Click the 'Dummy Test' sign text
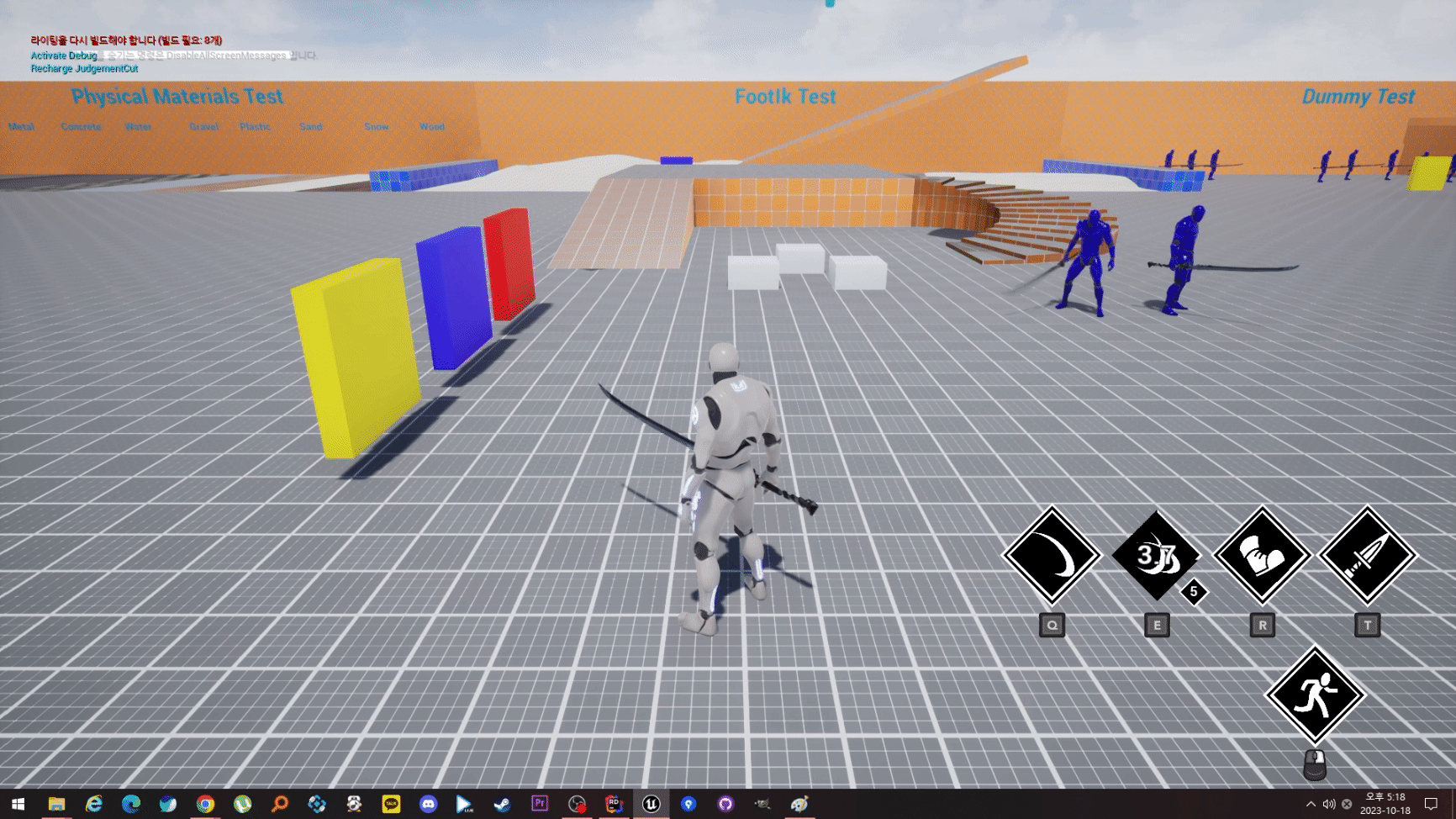Viewport: 1456px width, 819px height. [x=1358, y=97]
